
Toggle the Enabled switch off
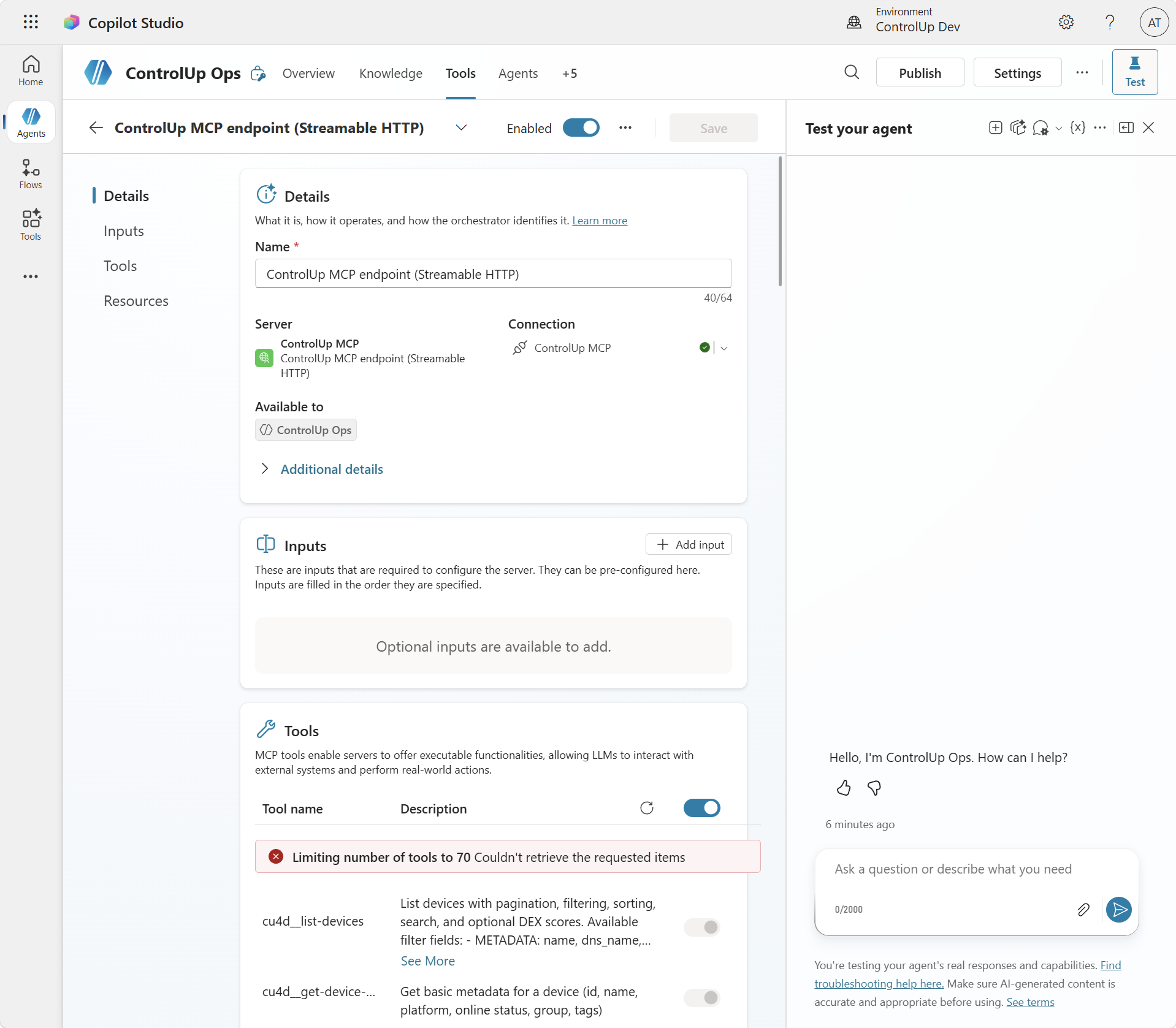pyautogui.click(x=581, y=128)
